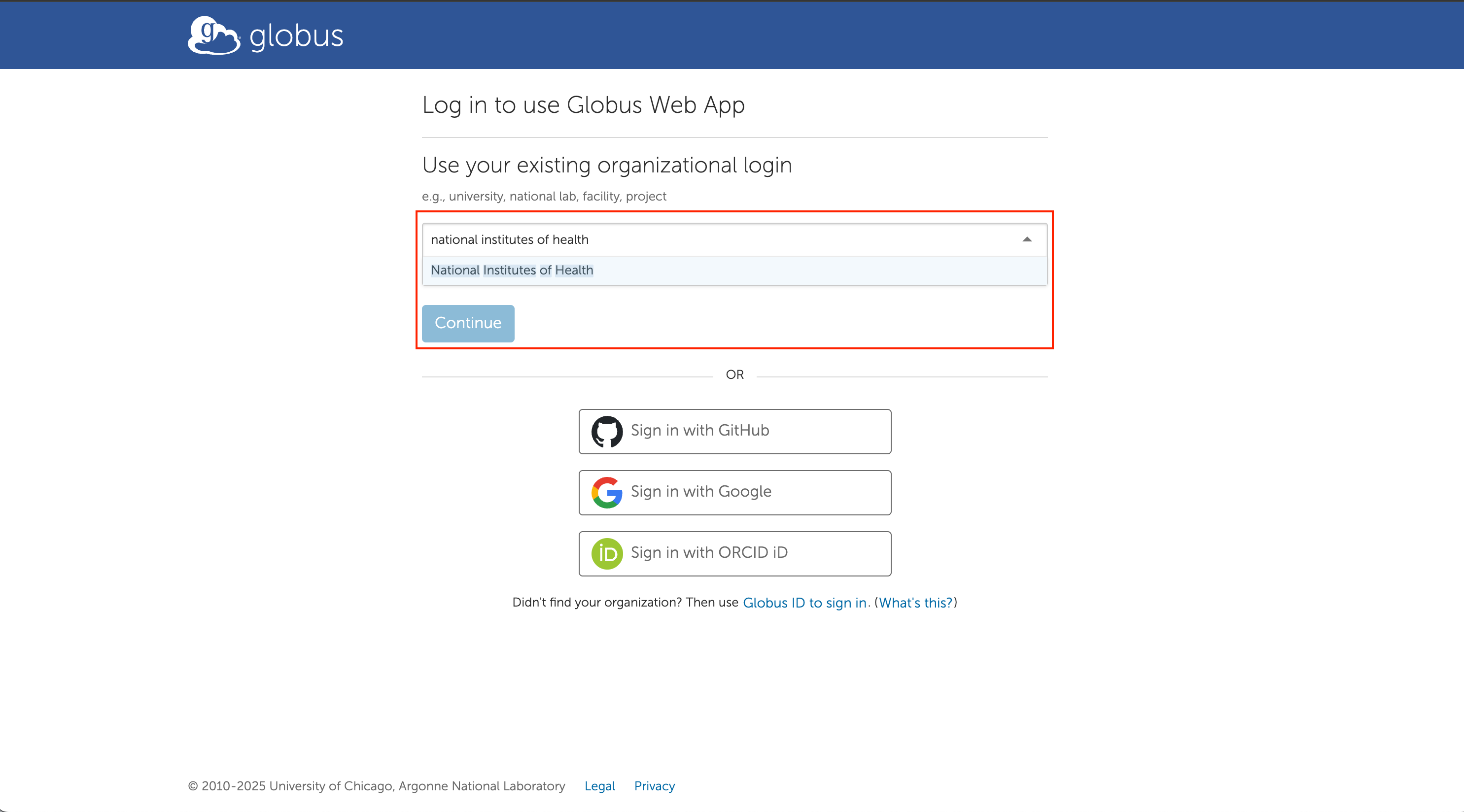Screen dimensions: 1464x812
Task: Open the What's this? link
Action: pyautogui.click(x=915, y=602)
